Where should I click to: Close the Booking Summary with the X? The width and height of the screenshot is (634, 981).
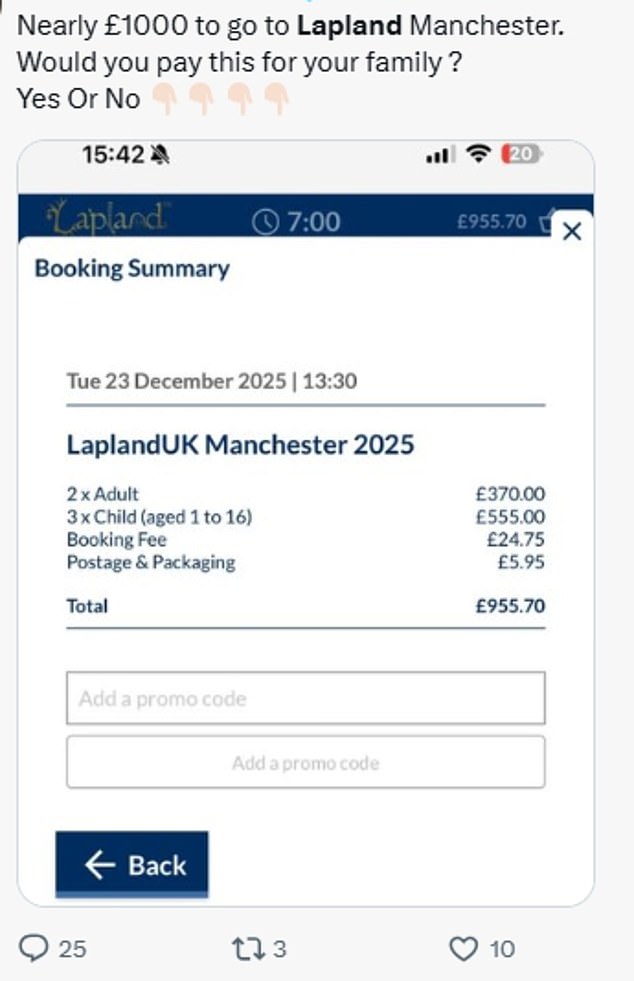571,232
